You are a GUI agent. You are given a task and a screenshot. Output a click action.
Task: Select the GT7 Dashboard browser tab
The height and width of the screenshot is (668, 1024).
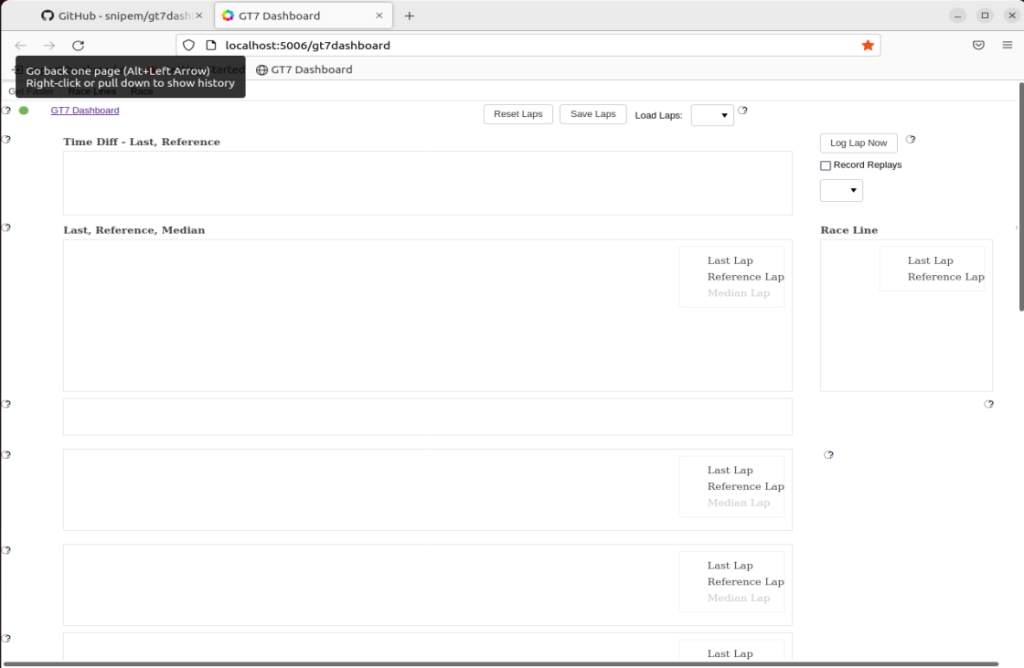tap(304, 16)
